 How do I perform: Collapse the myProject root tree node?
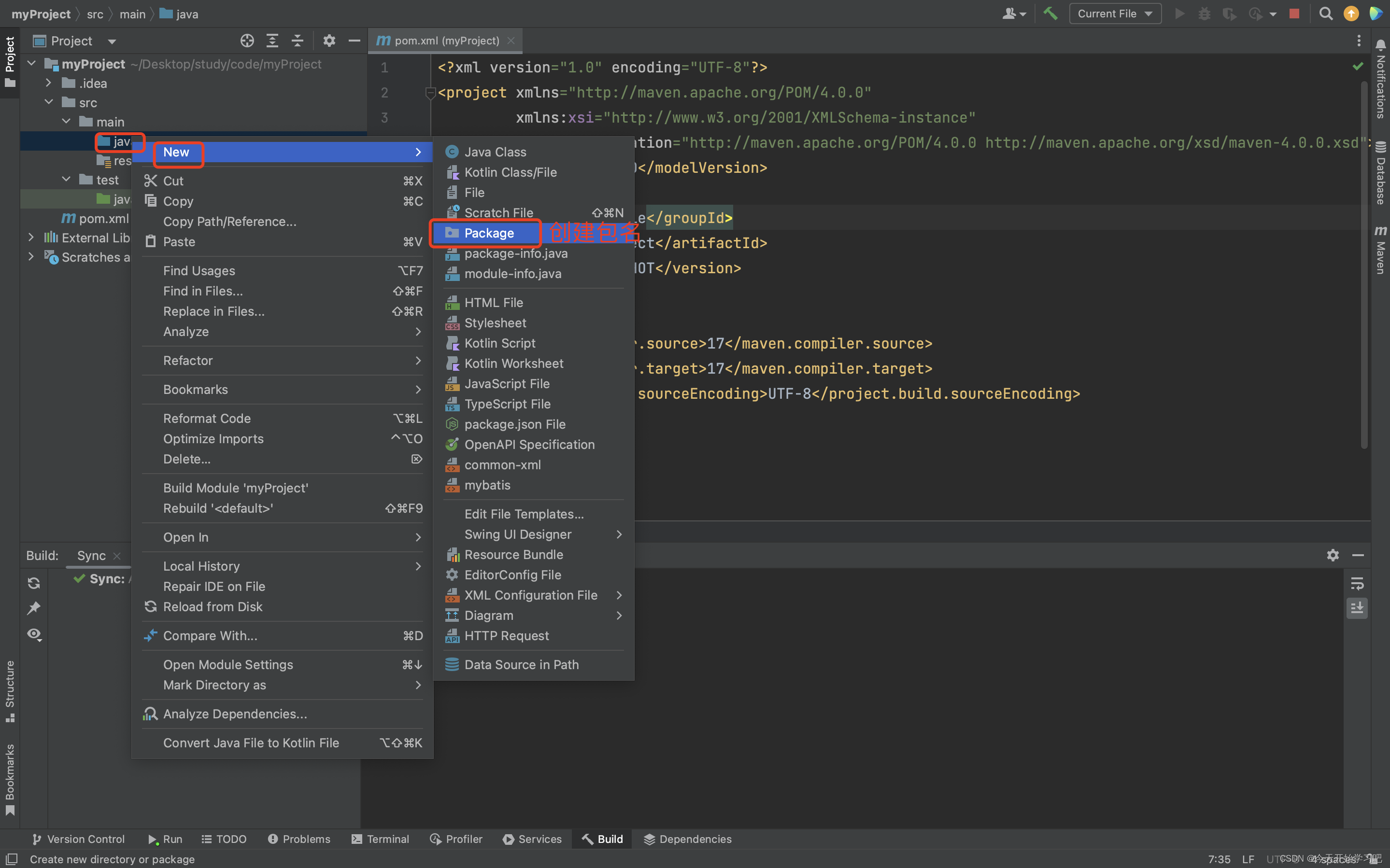coord(31,64)
